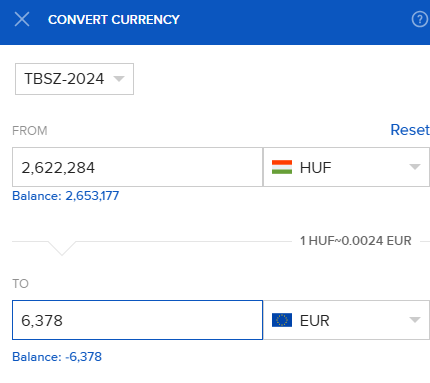Click the CONVERT CURRENCY title
Screen dimensions: 430x383
click(x=114, y=20)
